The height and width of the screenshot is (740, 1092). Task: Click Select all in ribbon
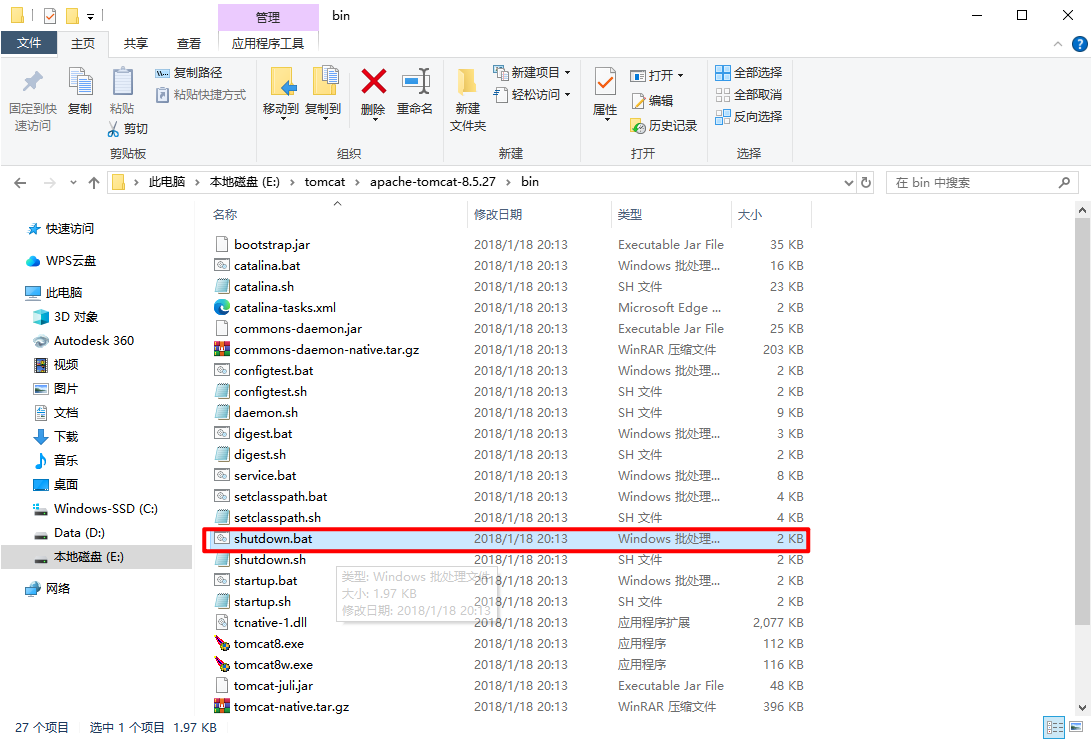pos(749,72)
